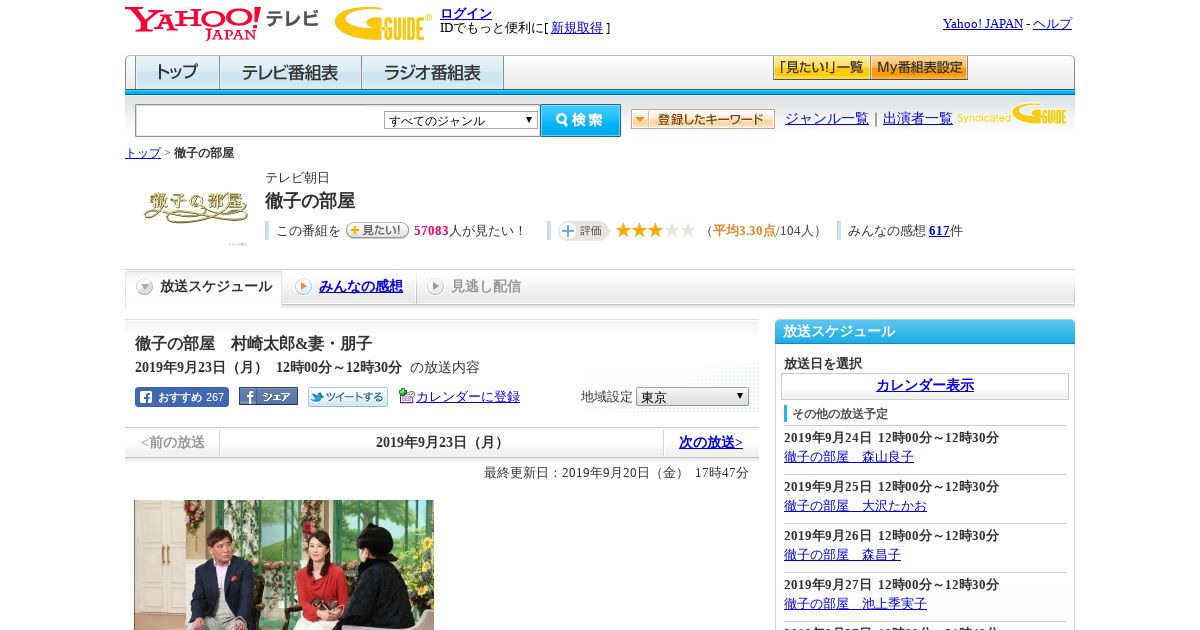Click the 57083人が見たい count text
This screenshot has width=1200, height=630.
click(x=470, y=231)
